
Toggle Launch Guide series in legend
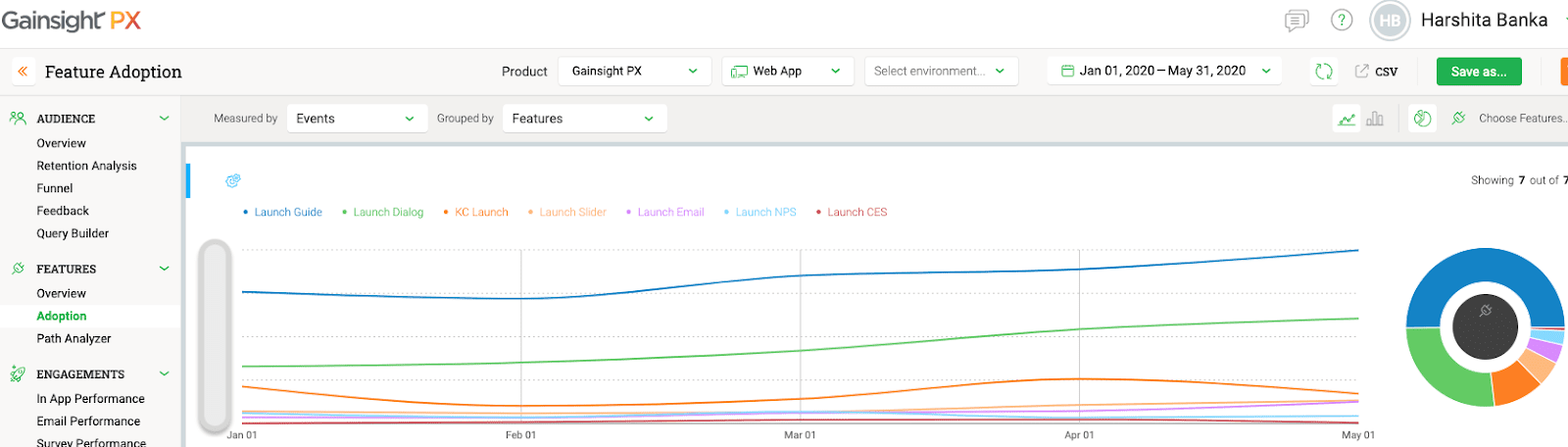(x=287, y=213)
